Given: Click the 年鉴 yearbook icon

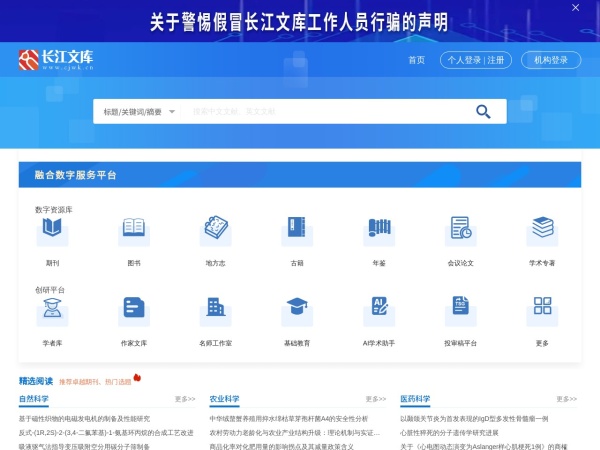Looking at the screenshot, I should click(x=379, y=230).
